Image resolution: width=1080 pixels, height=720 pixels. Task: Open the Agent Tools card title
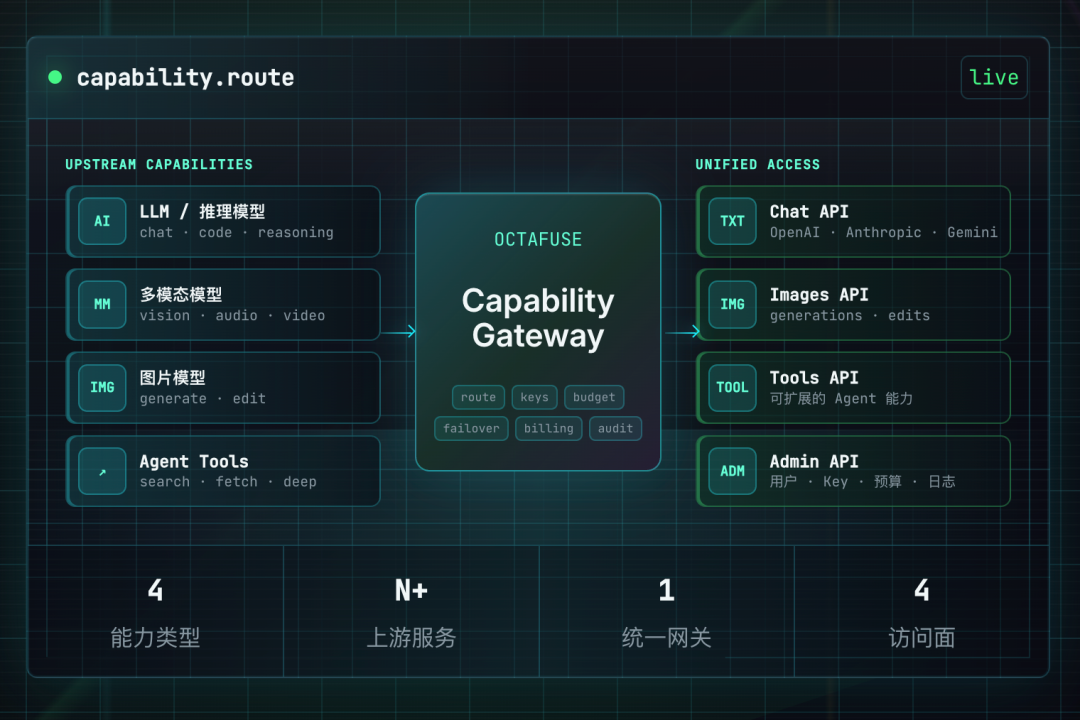click(194, 462)
